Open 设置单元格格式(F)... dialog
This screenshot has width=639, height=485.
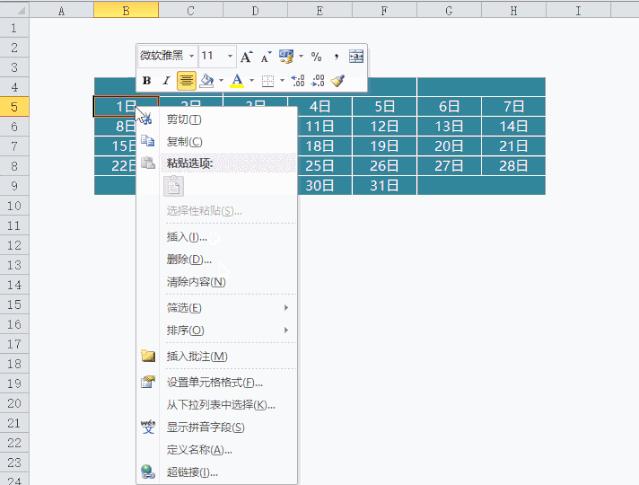click(216, 382)
